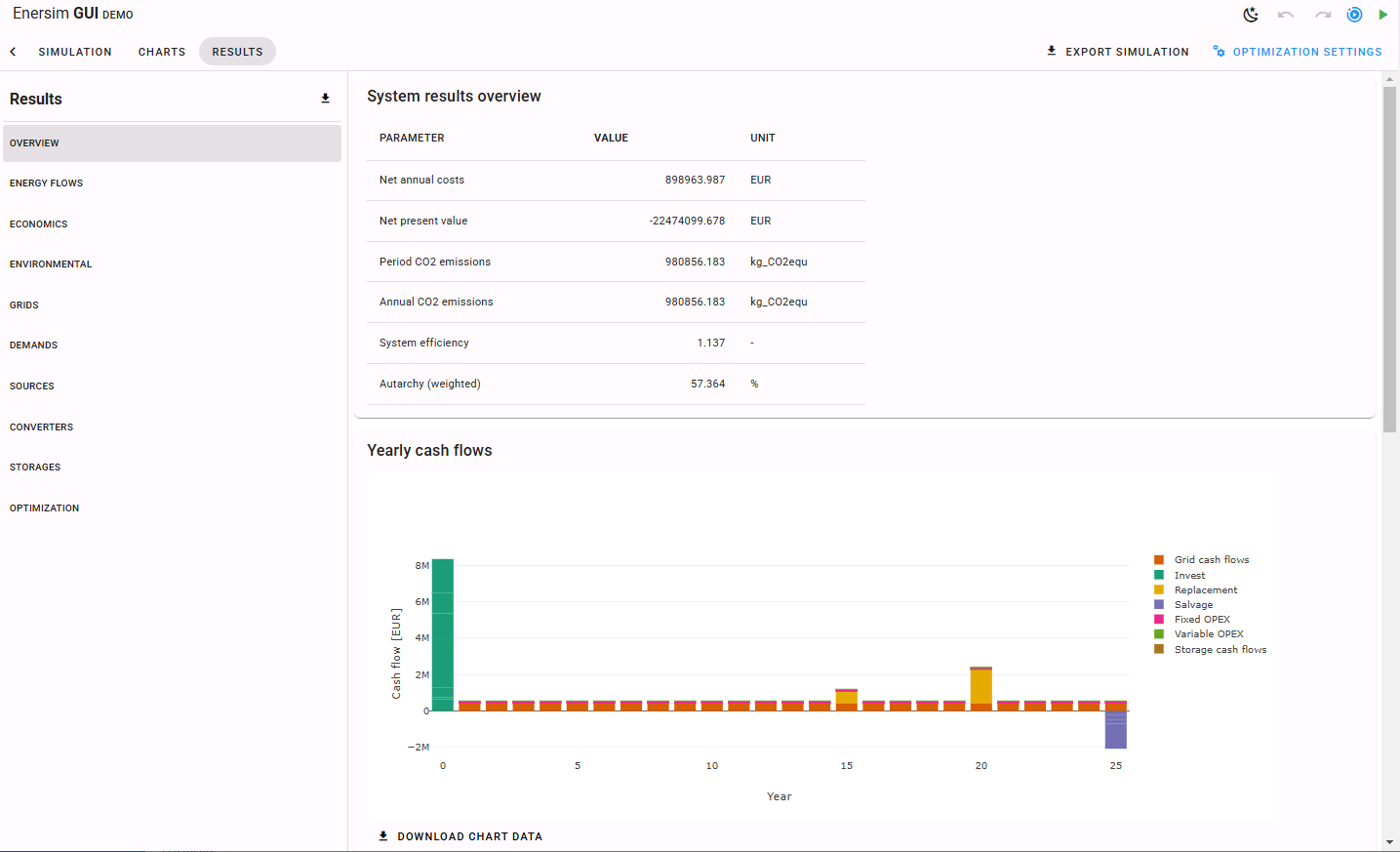Click Download Chart Data button
Image resolution: width=1400 pixels, height=852 pixels.
(460, 836)
